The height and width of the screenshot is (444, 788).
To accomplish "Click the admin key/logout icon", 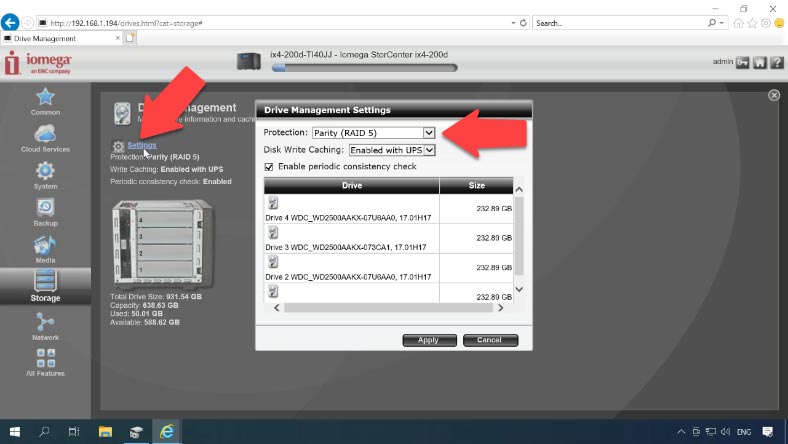I will [742, 62].
